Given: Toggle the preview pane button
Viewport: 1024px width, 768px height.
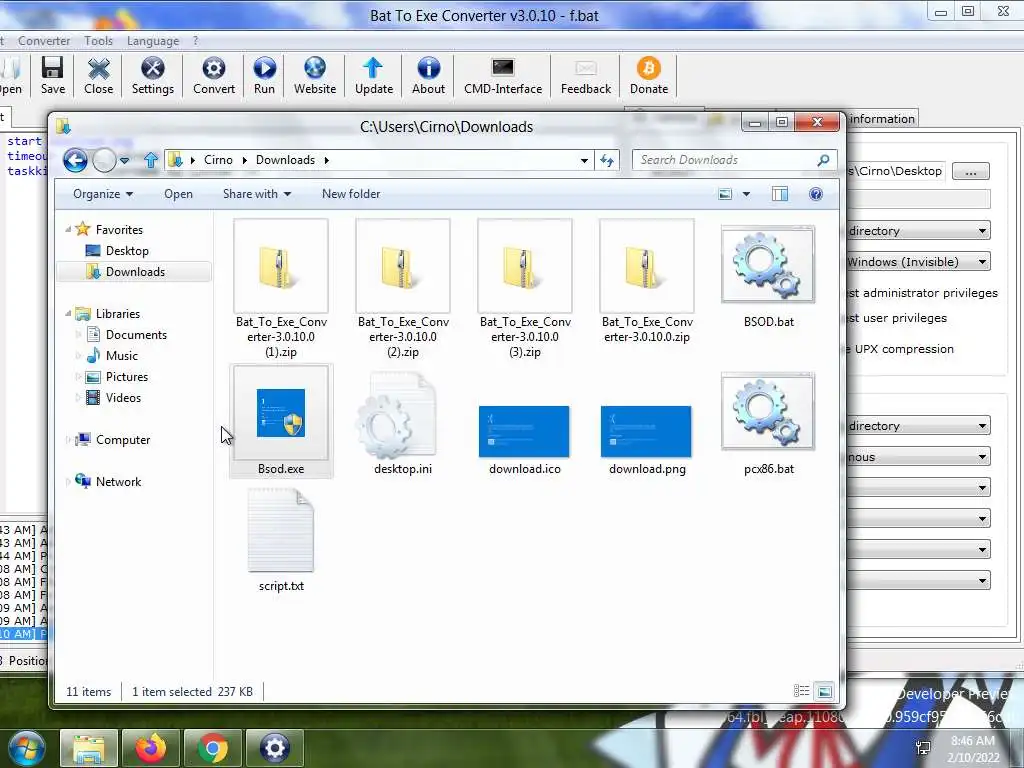Looking at the screenshot, I should 780,194.
